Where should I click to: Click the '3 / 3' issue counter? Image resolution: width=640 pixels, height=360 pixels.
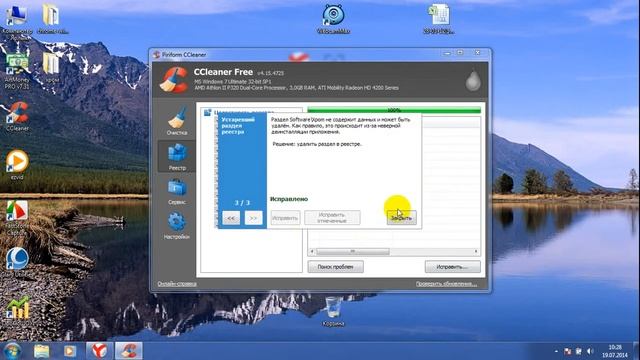(242, 202)
